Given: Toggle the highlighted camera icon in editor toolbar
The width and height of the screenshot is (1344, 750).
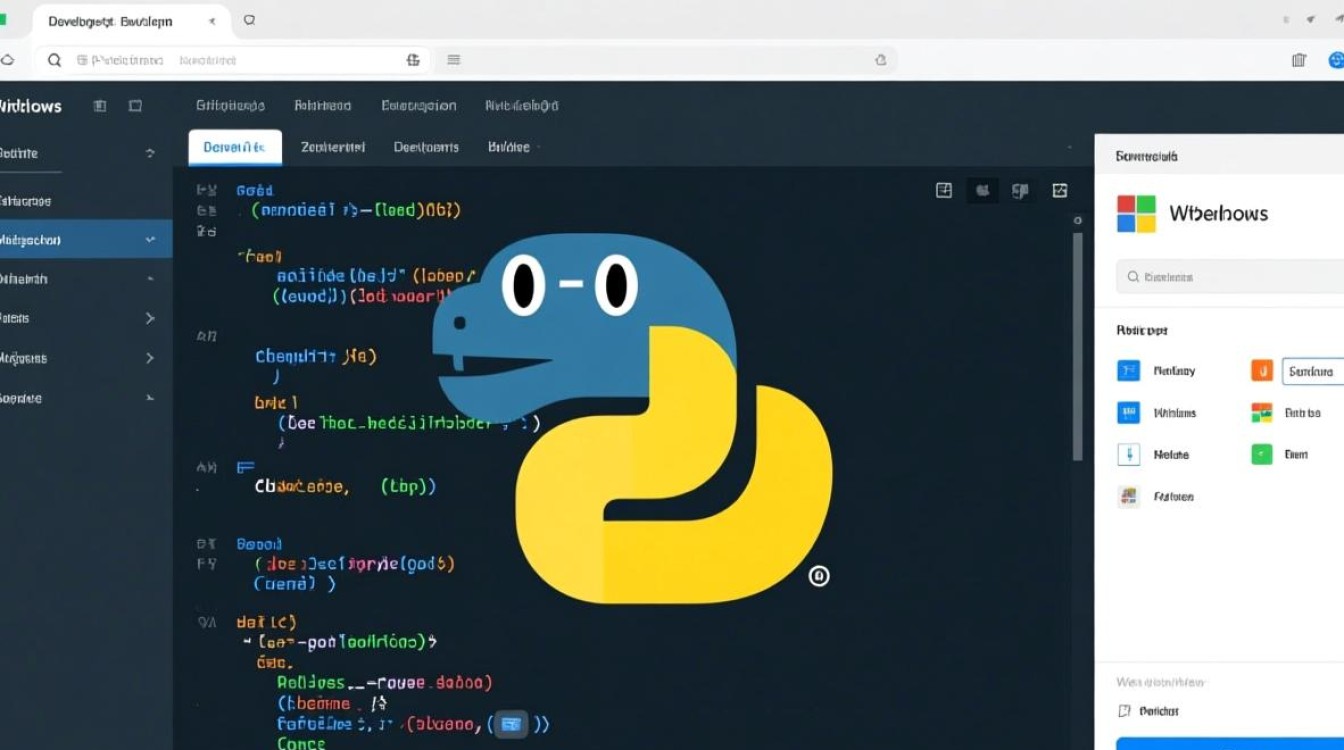Looking at the screenshot, I should 982,190.
